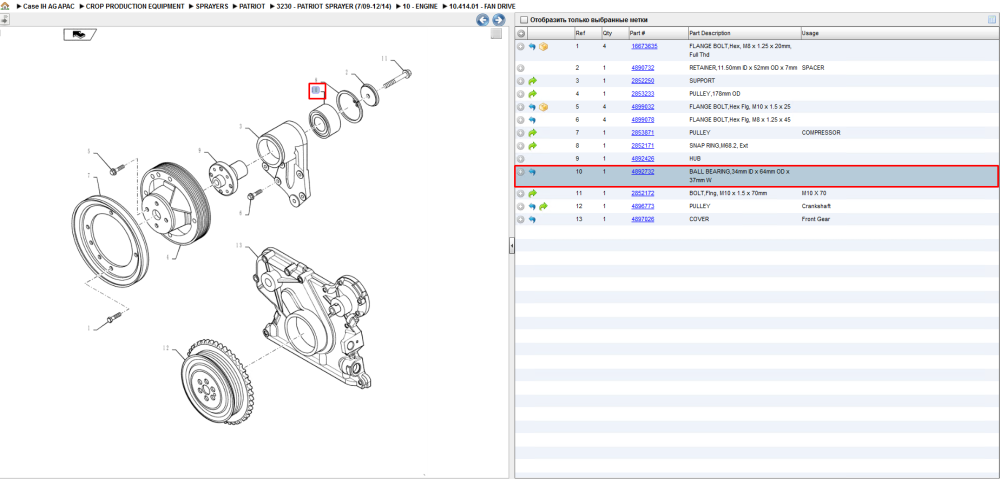
Task: Expand Crankshaft PULLEY row with plus icon
Action: coord(520,207)
